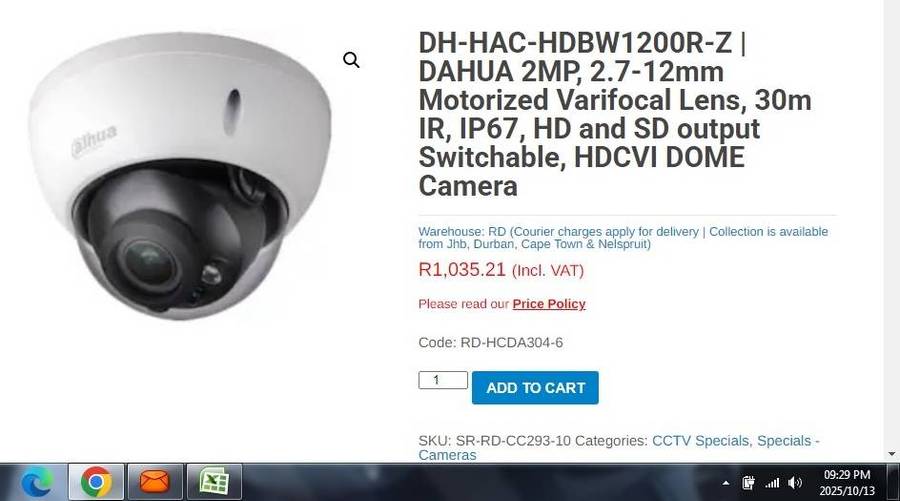
Task: Switch to Google Chrome in taskbar
Action: (96, 481)
